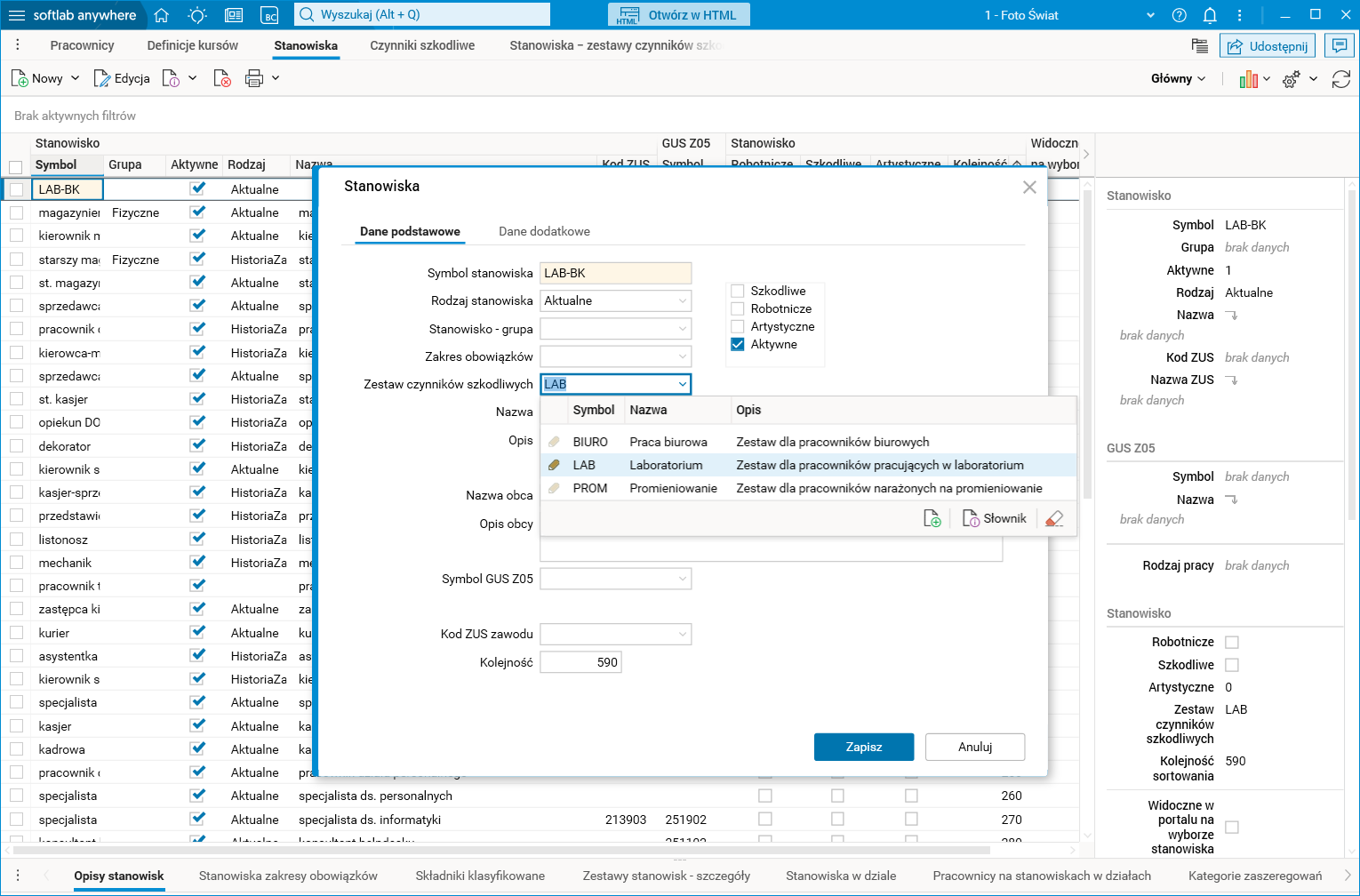
Task: Click the pencil icon in the BIURO row
Action: click(555, 442)
